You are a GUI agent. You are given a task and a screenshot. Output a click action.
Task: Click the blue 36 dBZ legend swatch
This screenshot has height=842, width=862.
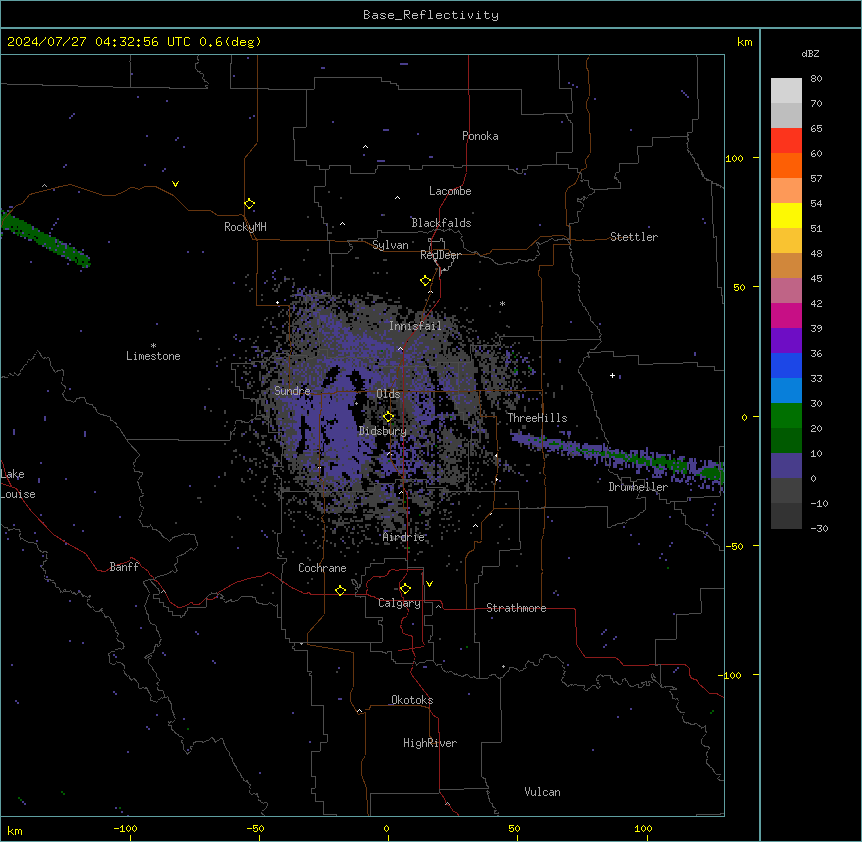click(x=786, y=365)
